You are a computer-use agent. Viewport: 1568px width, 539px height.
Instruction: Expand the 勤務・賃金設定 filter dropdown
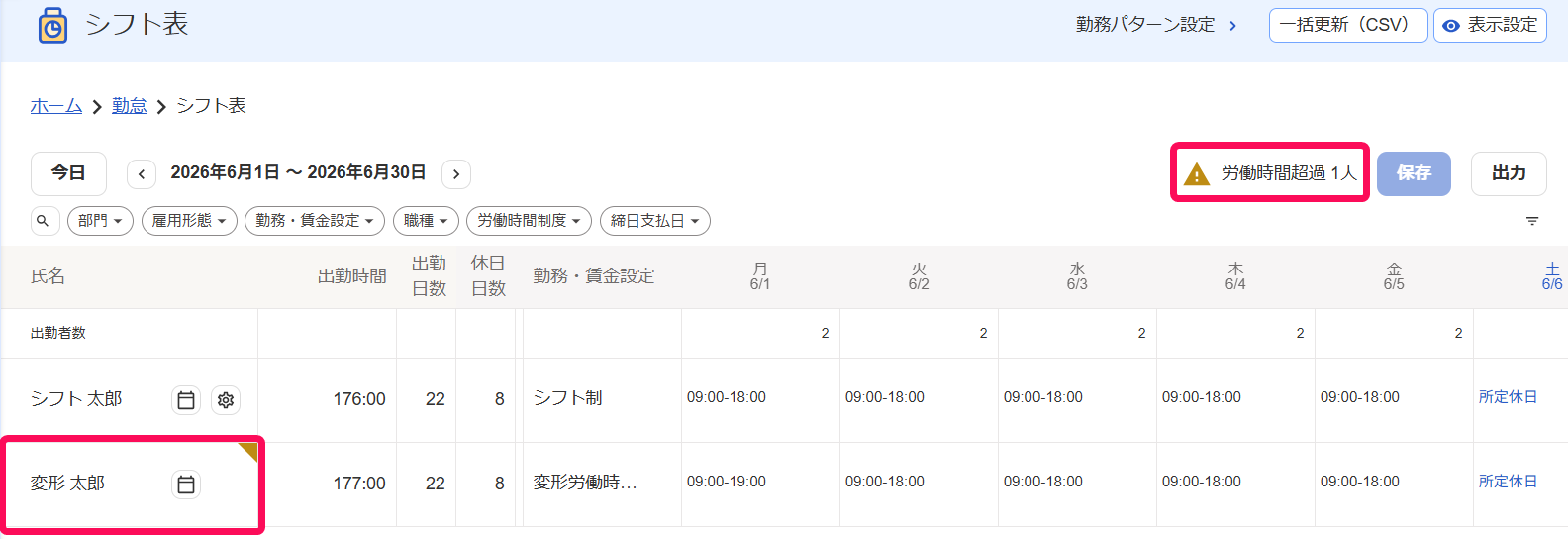tap(315, 221)
